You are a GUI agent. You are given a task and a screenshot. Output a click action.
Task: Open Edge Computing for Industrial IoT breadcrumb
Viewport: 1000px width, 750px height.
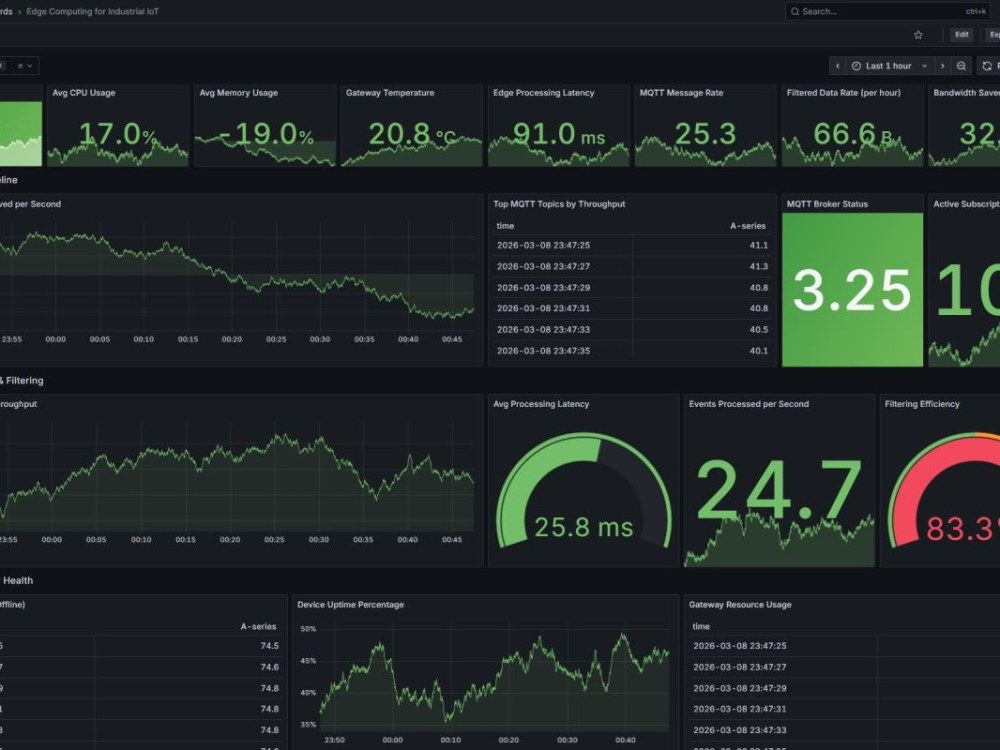point(92,11)
